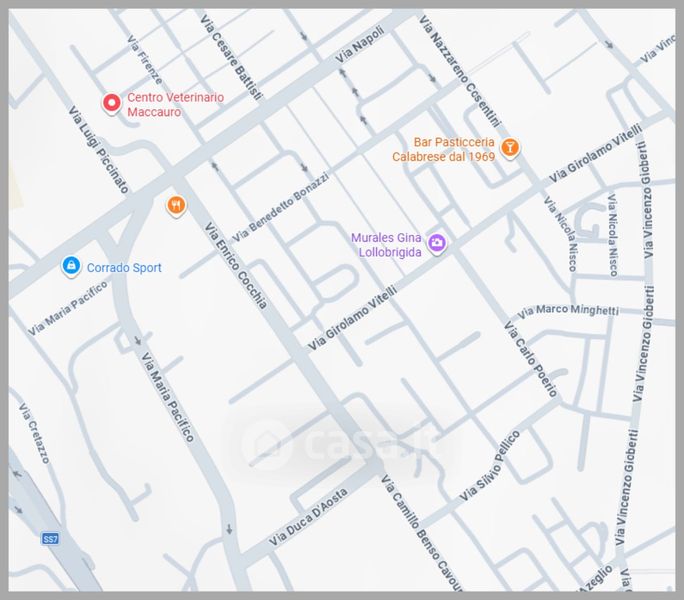Click the SS7 highway shield
The width and height of the screenshot is (684, 600).
coord(50,539)
